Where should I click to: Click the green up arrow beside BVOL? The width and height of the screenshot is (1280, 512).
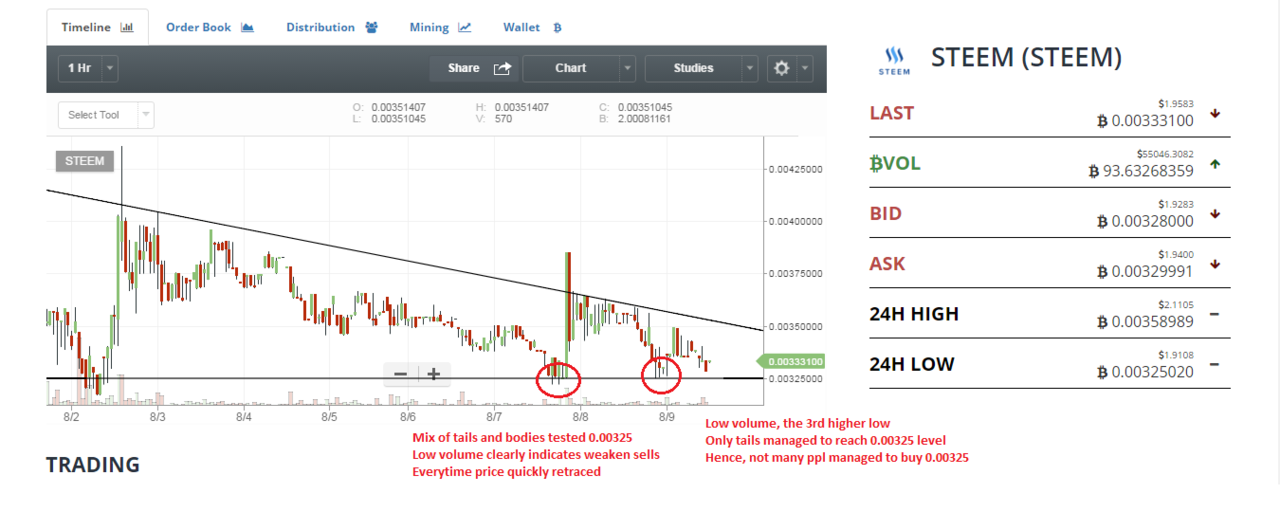pos(1215,164)
